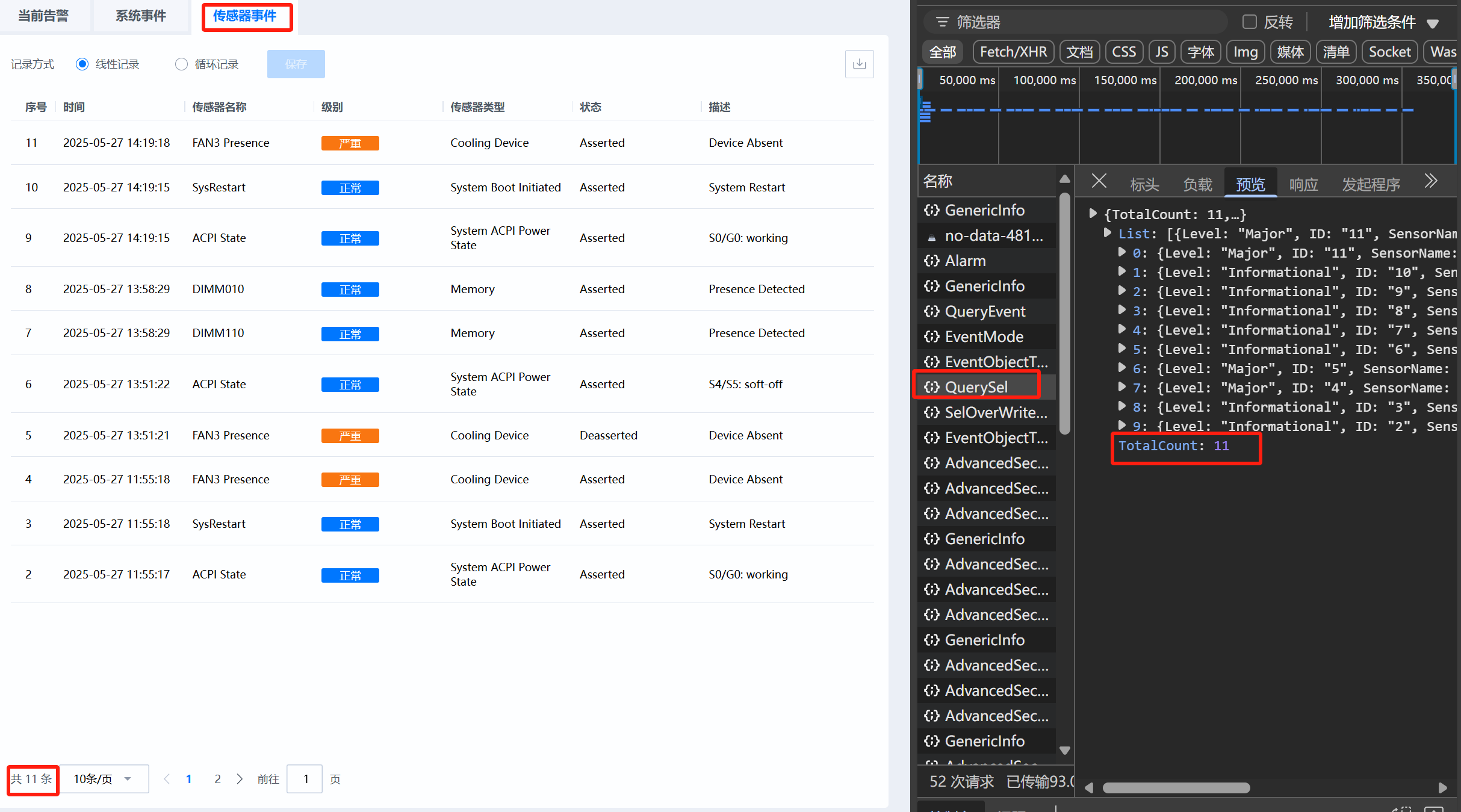Click the filter funnel icon
Image resolution: width=1461 pixels, height=812 pixels.
(x=942, y=22)
